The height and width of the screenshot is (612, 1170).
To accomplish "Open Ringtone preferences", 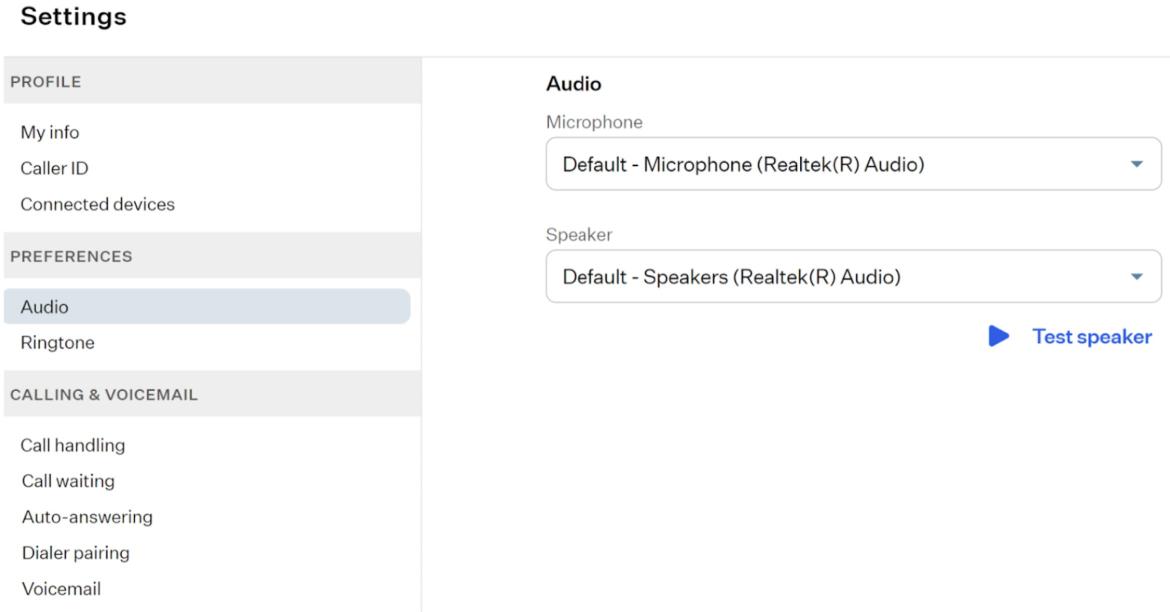I will pyautogui.click(x=57, y=343).
